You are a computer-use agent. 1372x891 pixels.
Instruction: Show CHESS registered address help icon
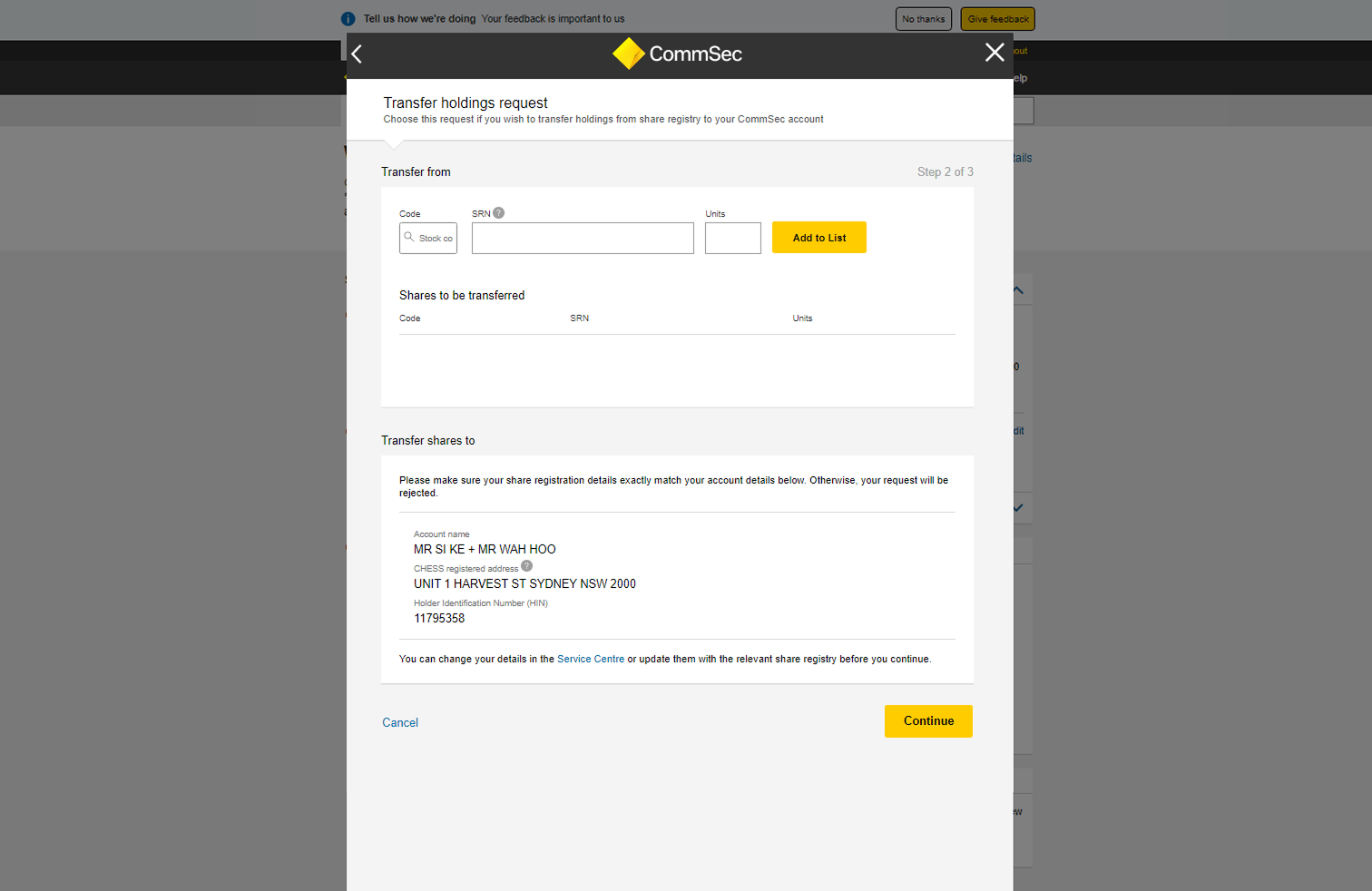click(x=526, y=566)
